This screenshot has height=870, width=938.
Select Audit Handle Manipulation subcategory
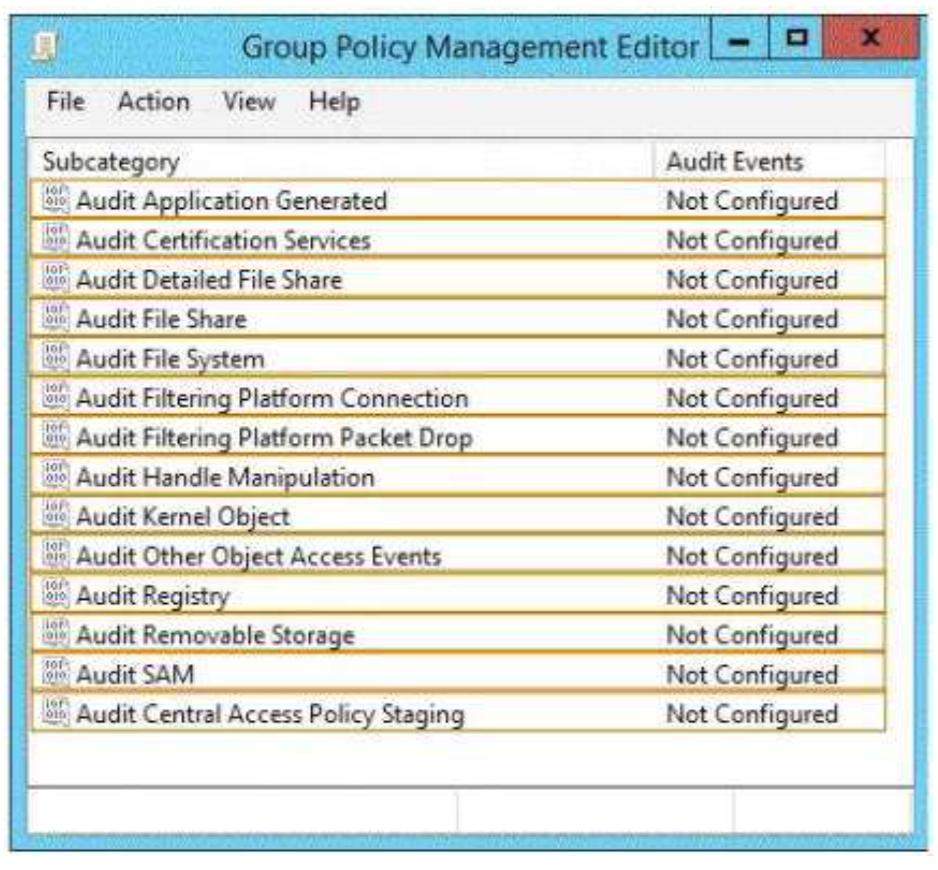point(225,477)
